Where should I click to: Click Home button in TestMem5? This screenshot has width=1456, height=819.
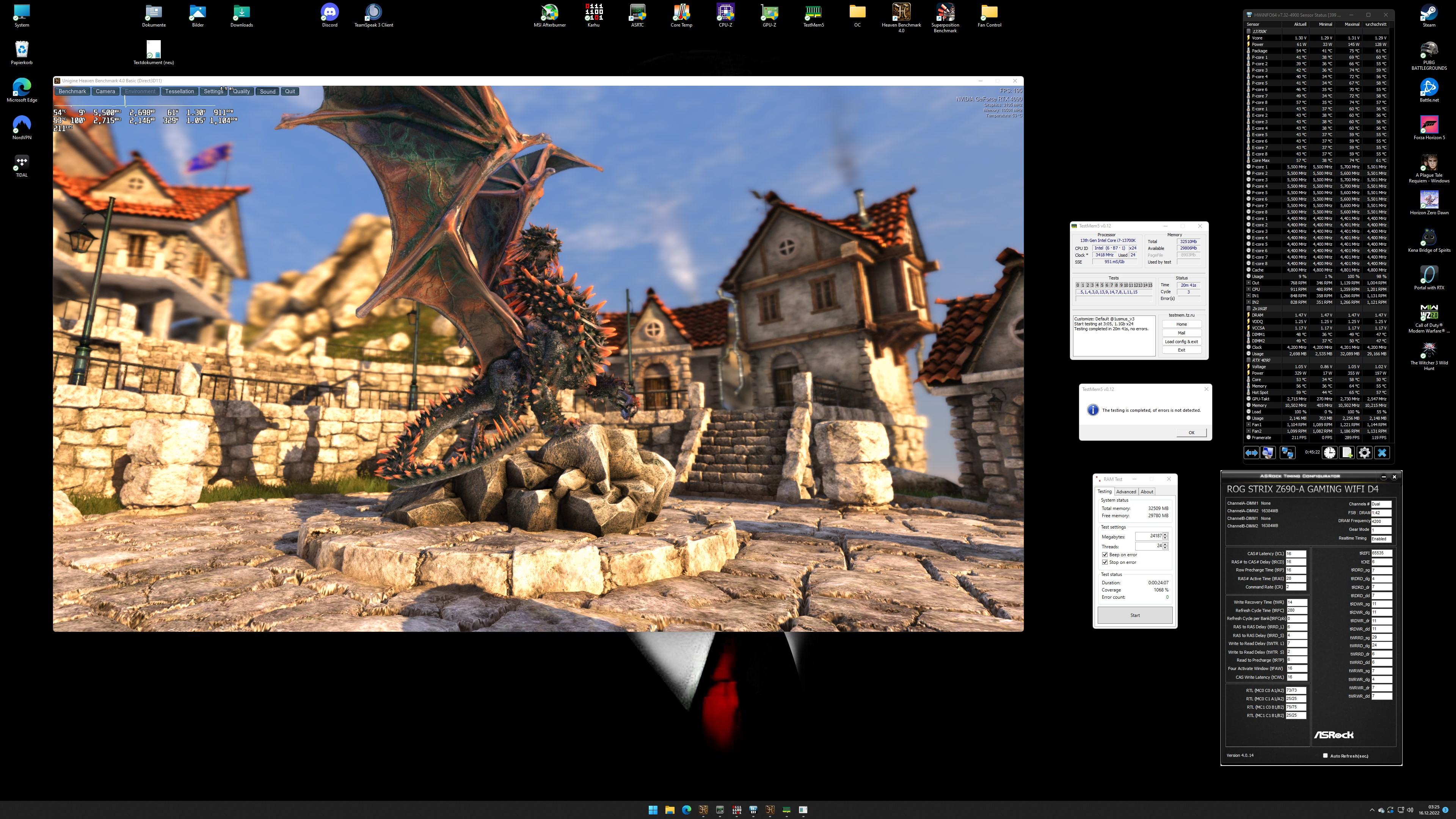click(1181, 325)
